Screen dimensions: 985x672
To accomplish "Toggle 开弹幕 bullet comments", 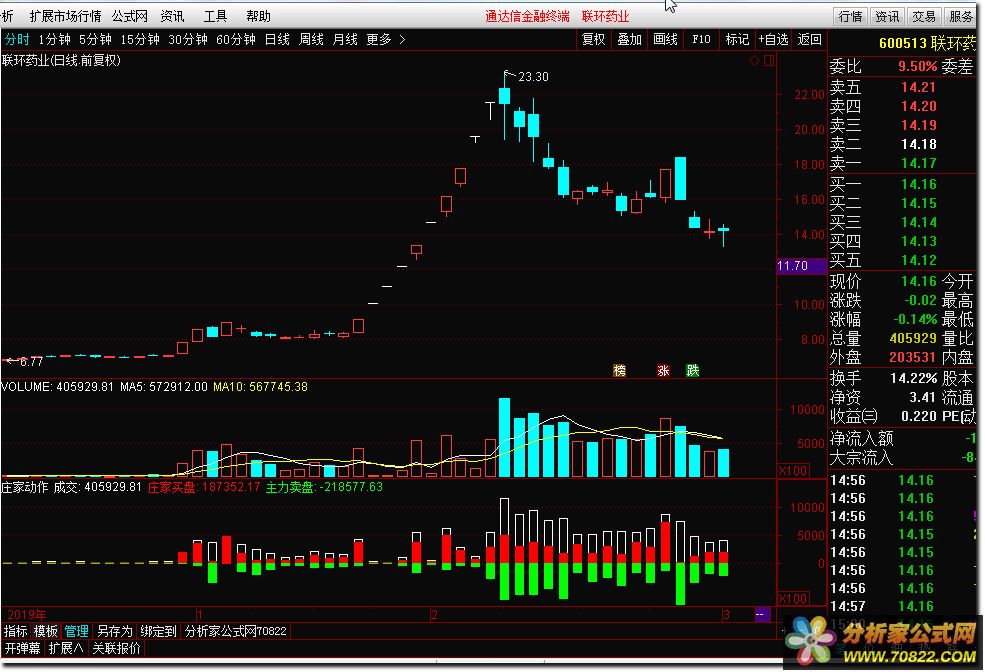I will click(x=23, y=648).
